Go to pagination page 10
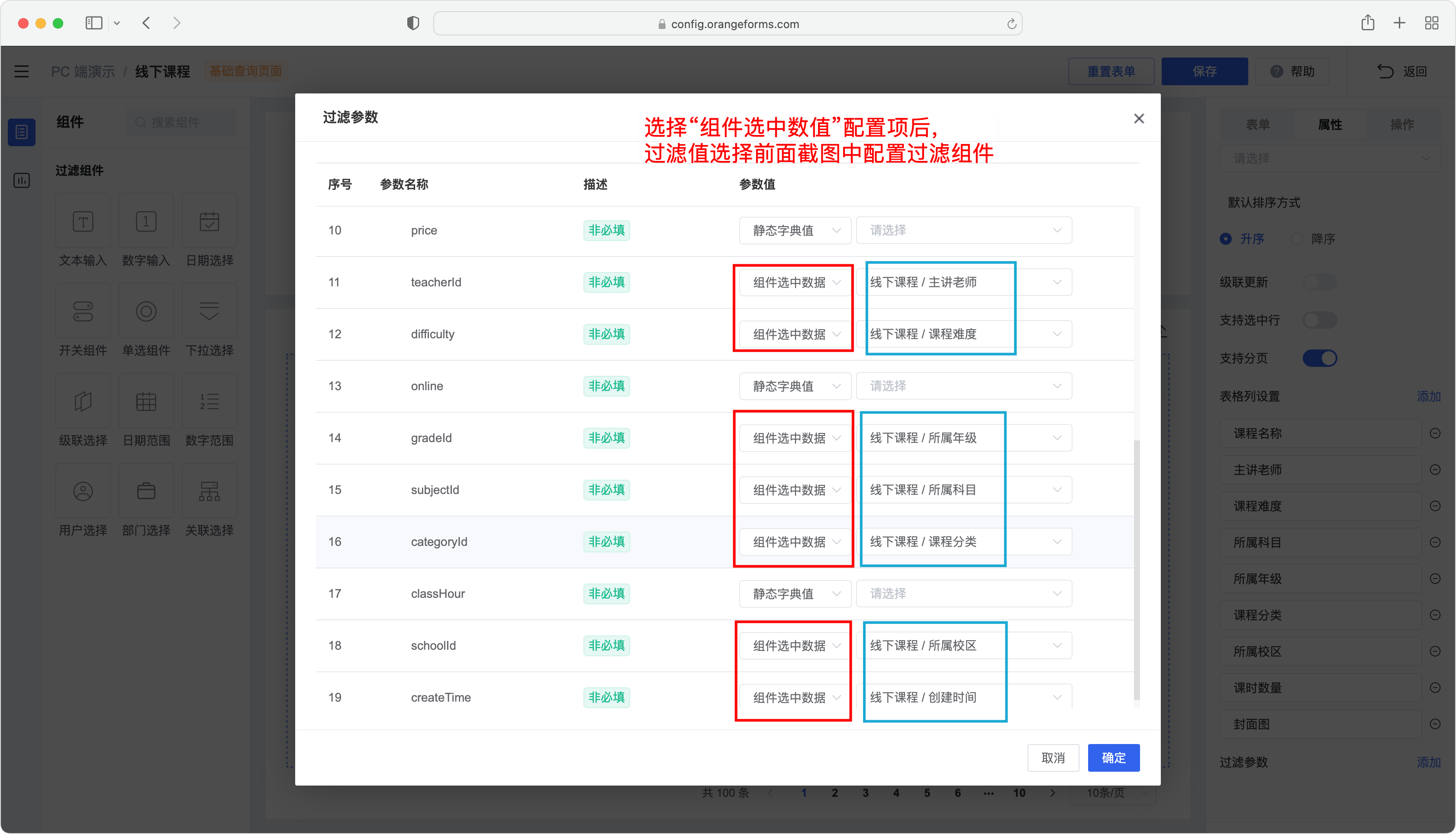 1019,793
